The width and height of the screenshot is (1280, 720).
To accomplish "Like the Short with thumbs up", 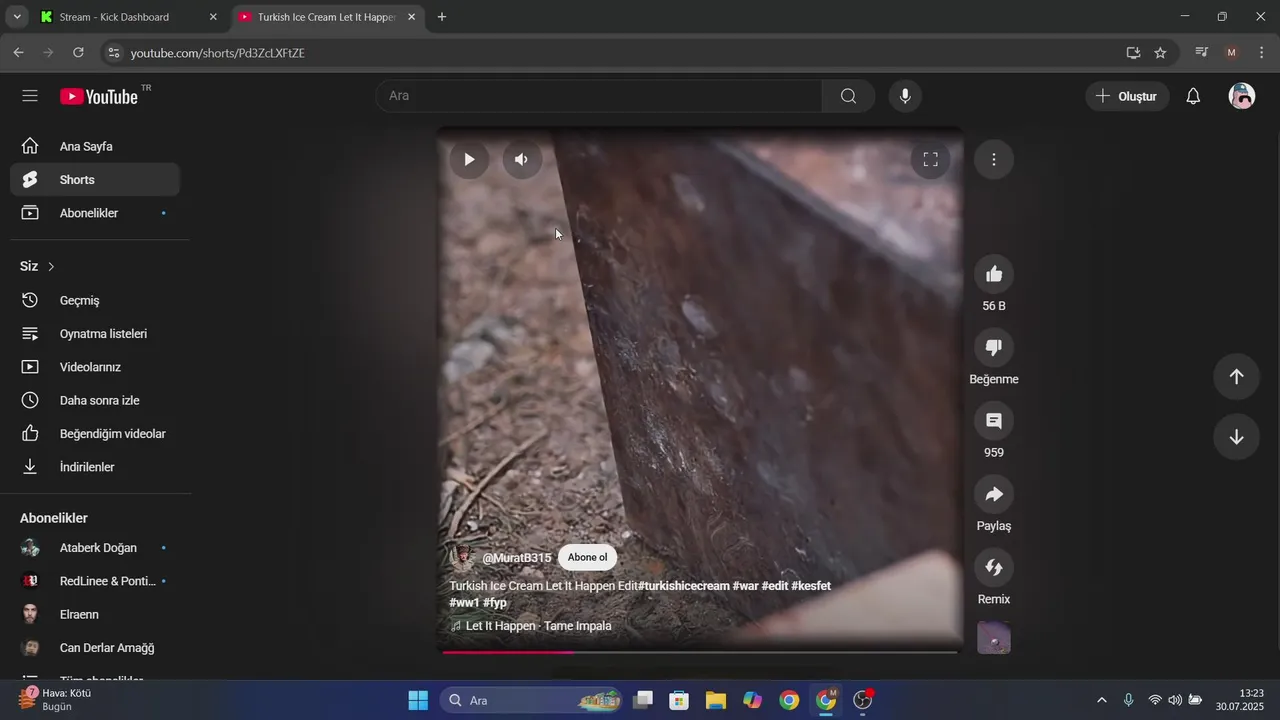I will [994, 274].
